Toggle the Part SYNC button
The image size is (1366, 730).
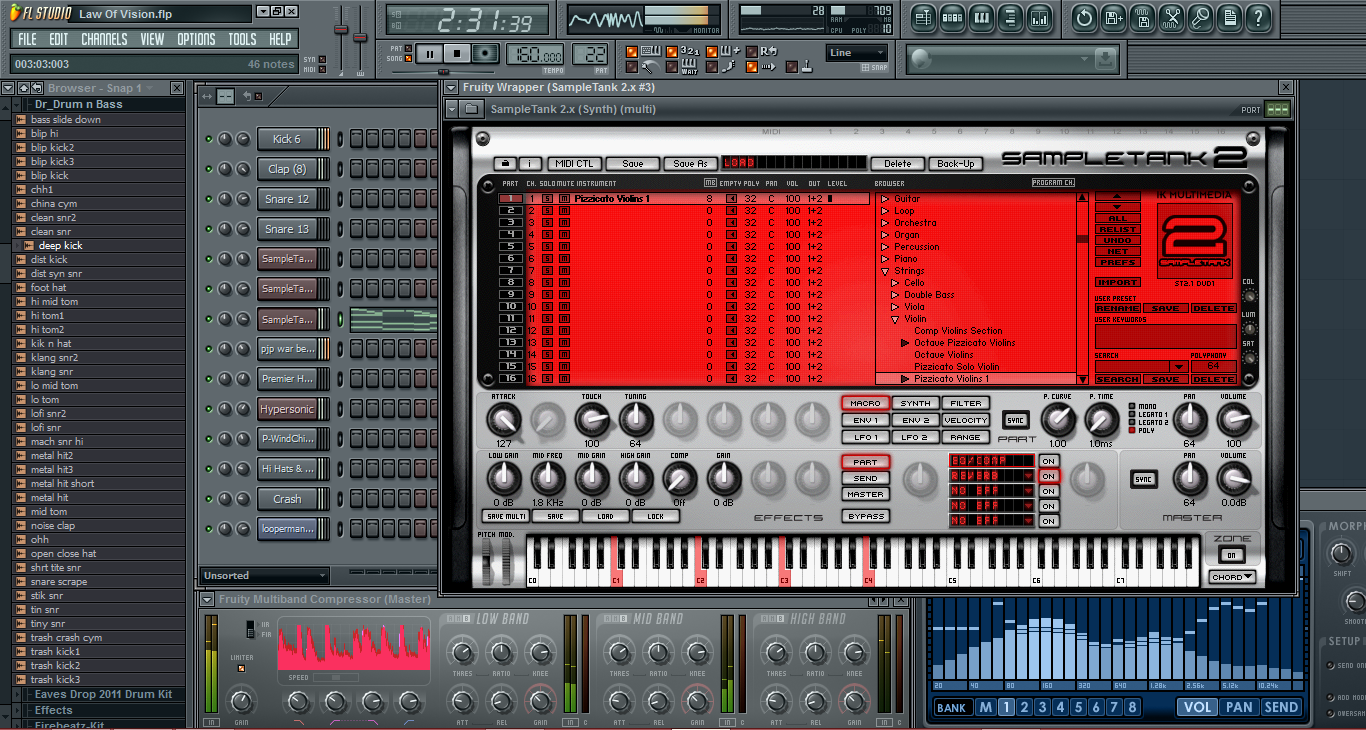(1016, 420)
